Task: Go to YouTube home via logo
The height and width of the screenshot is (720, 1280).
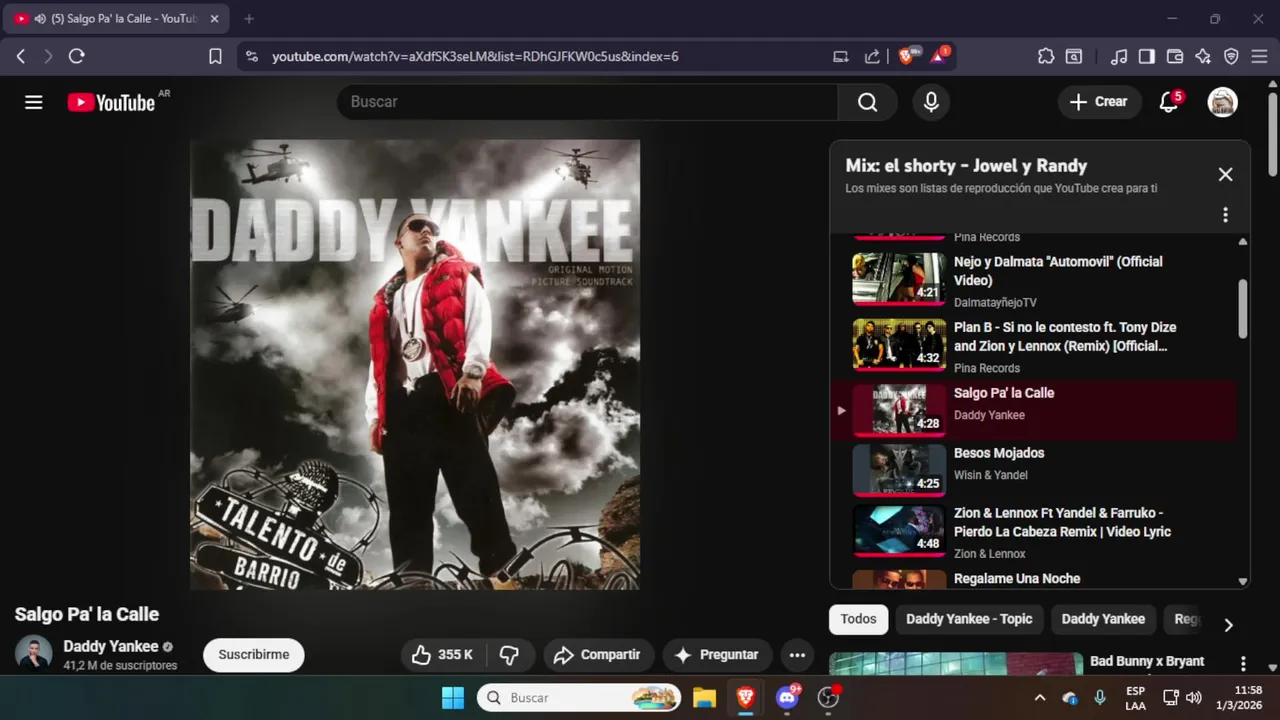Action: pos(111,102)
